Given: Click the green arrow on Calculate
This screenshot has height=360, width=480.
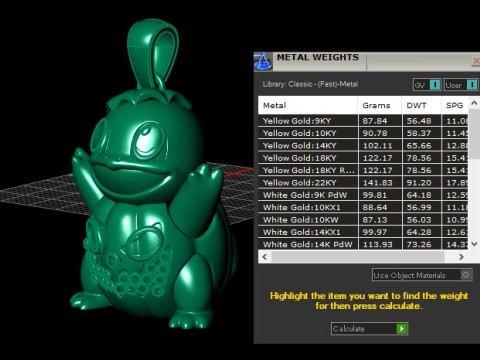Looking at the screenshot, I should coord(402,329).
